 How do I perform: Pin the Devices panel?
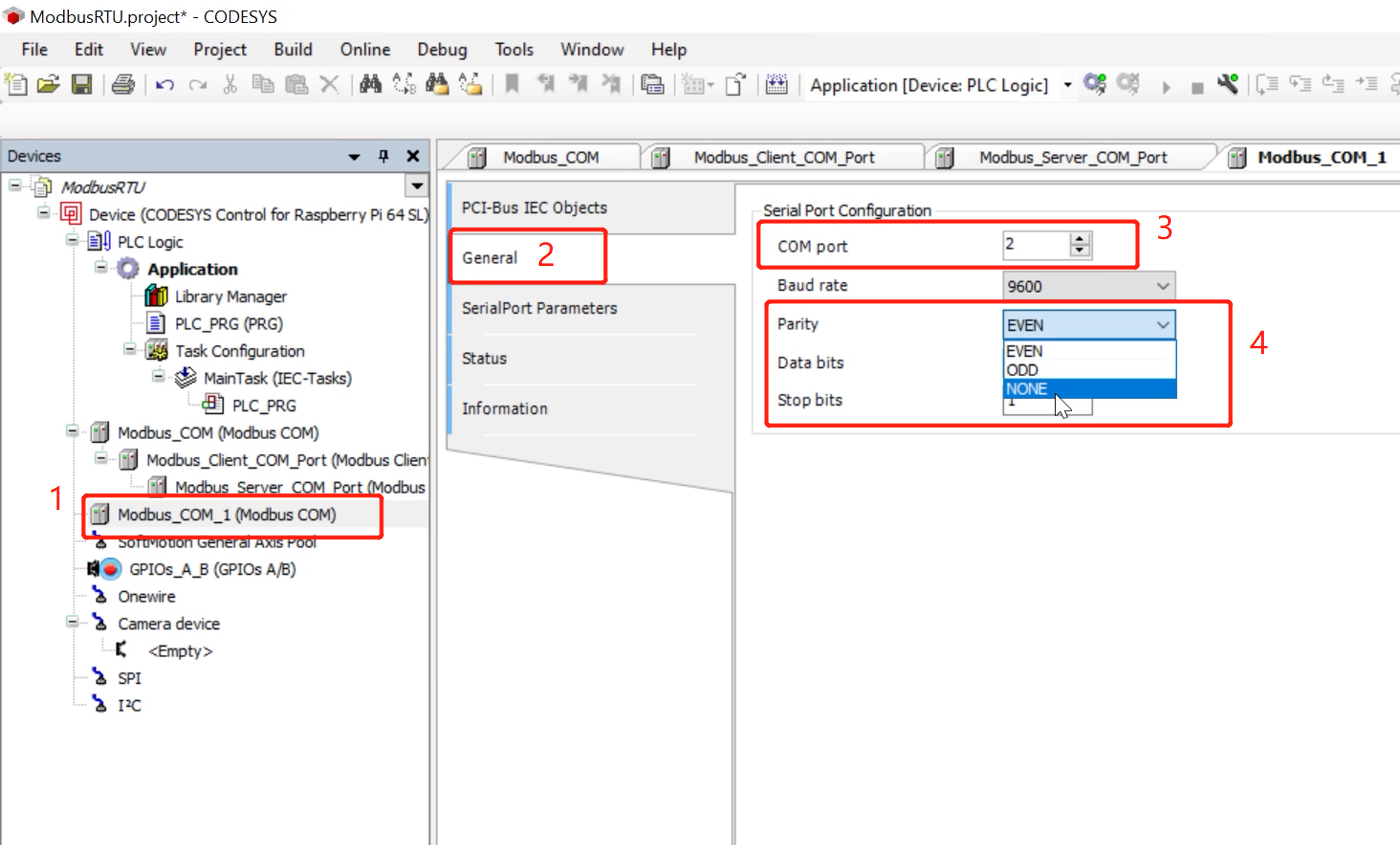(x=383, y=157)
